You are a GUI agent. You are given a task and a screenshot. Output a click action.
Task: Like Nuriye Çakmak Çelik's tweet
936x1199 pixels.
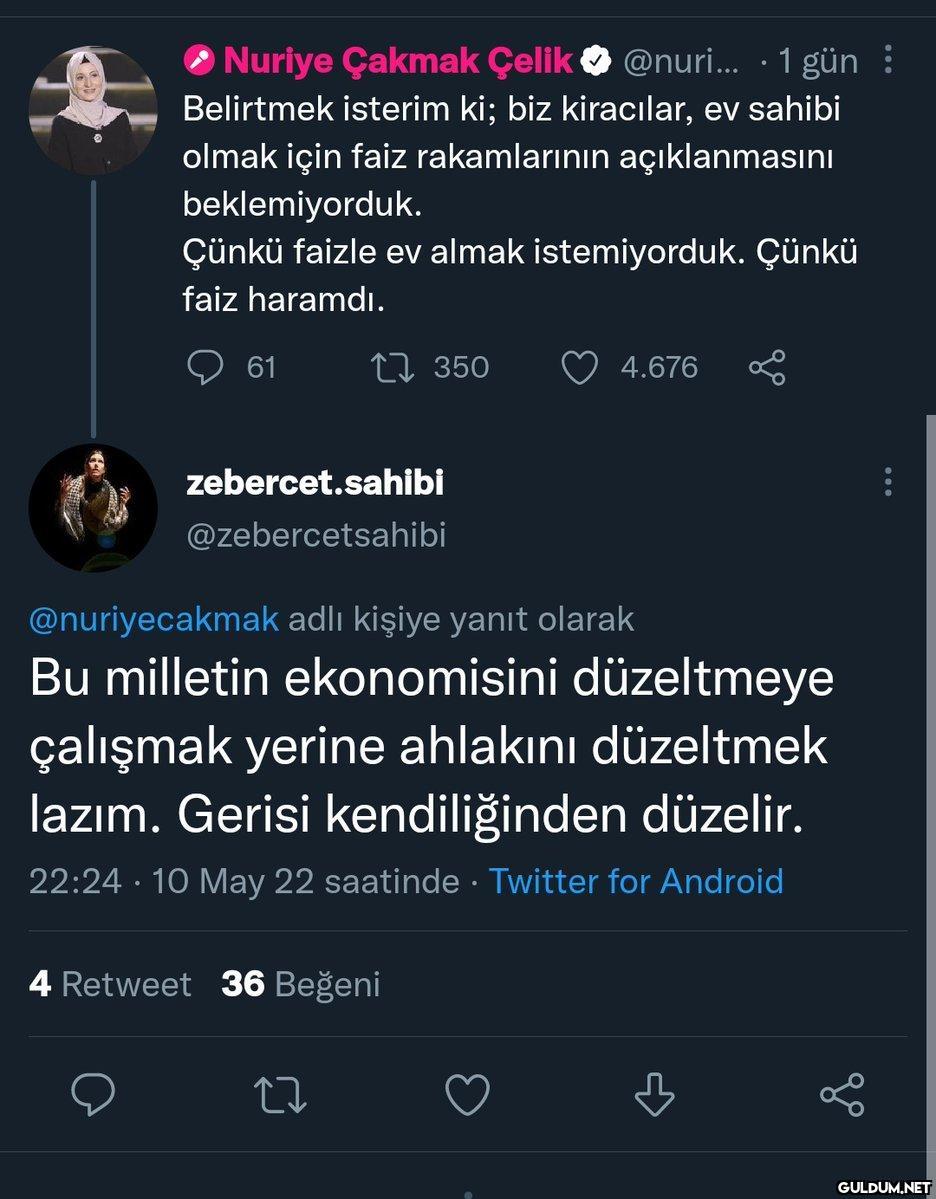(580, 368)
